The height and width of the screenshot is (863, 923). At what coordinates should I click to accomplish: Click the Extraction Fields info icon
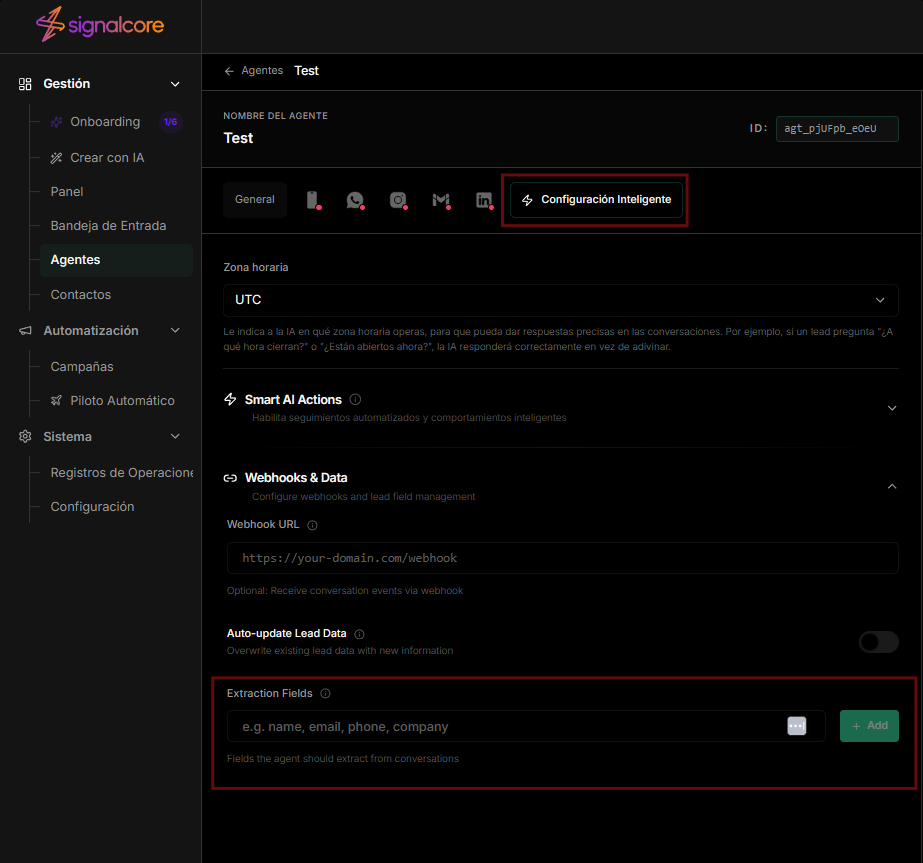coord(326,693)
